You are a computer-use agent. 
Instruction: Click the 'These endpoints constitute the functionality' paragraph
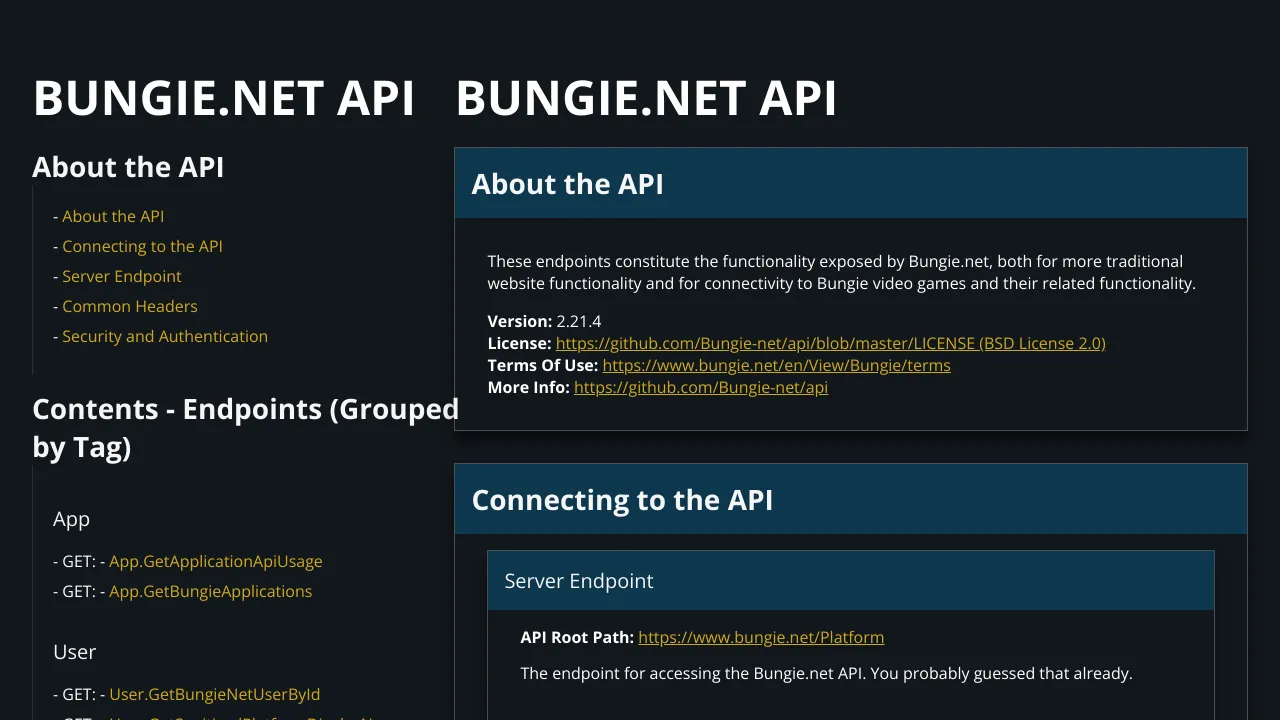(x=842, y=272)
